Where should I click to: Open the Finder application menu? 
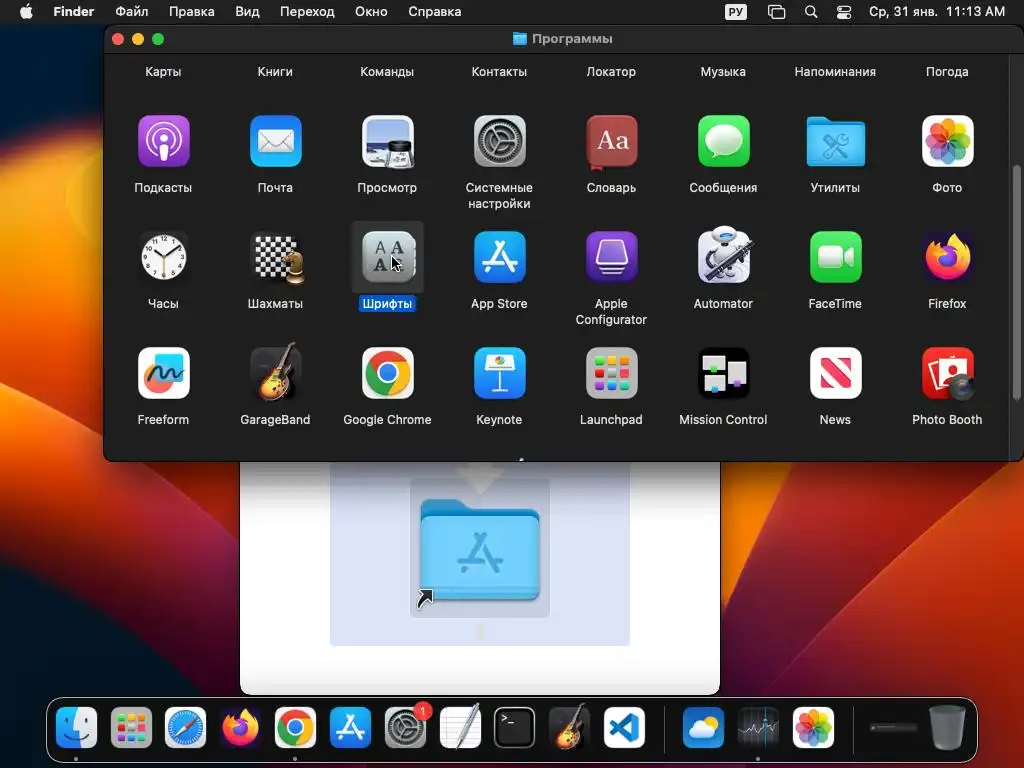tap(73, 12)
